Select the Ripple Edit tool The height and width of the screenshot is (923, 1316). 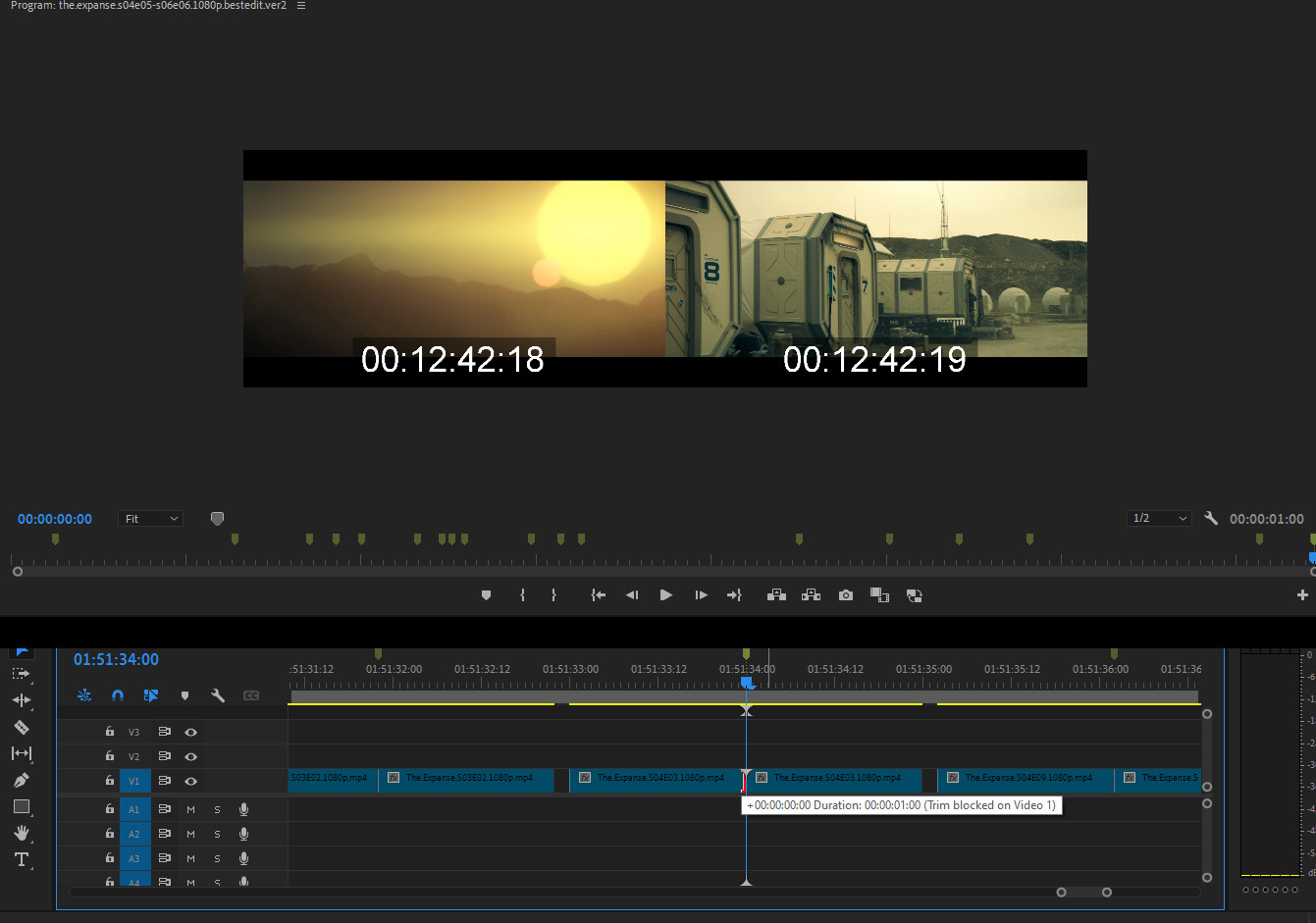(21, 700)
